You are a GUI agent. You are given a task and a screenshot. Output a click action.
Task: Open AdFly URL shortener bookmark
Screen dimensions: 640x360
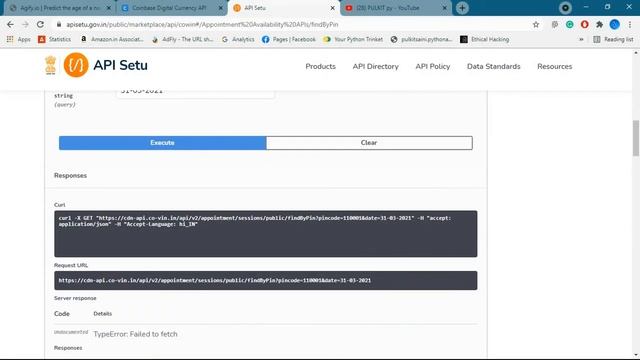182,40
